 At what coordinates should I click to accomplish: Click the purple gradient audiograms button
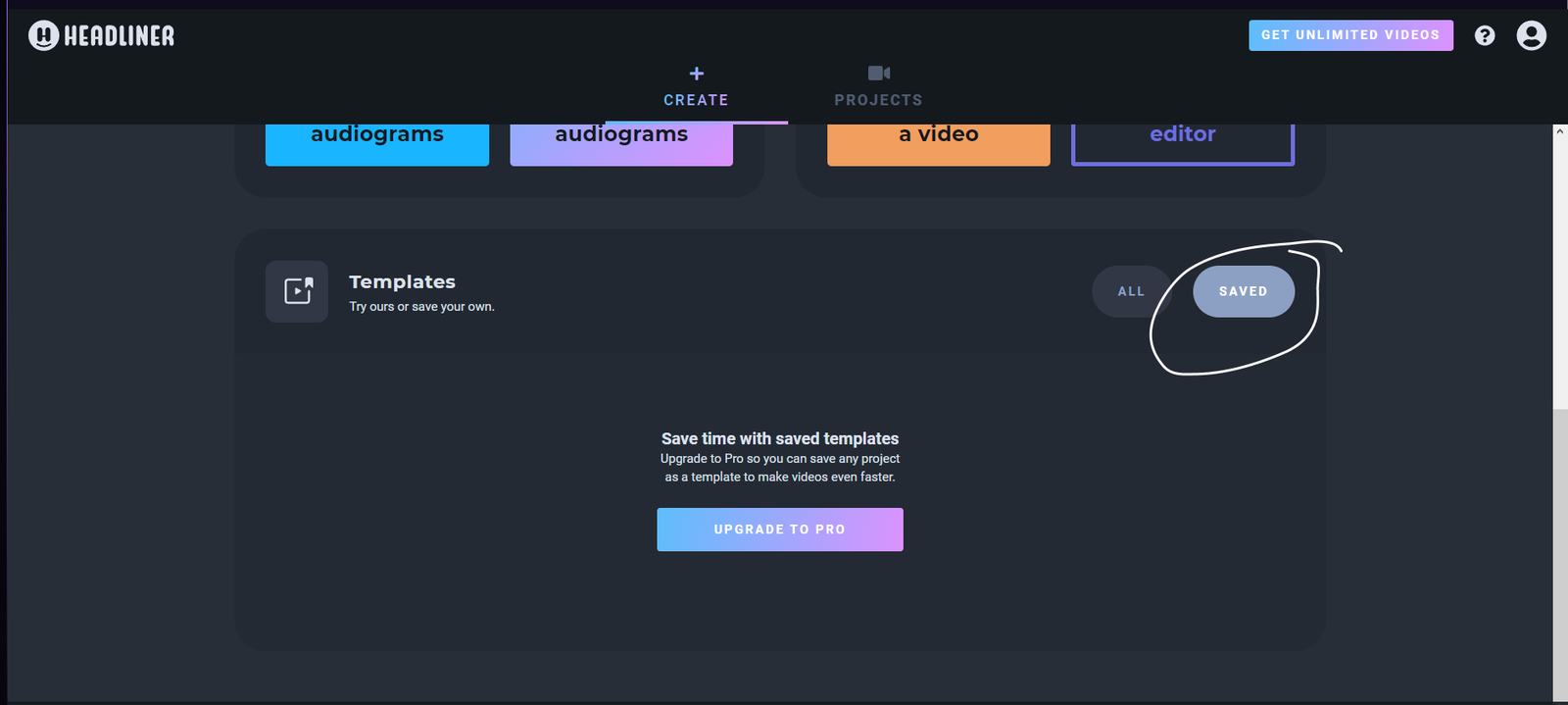pyautogui.click(x=620, y=142)
